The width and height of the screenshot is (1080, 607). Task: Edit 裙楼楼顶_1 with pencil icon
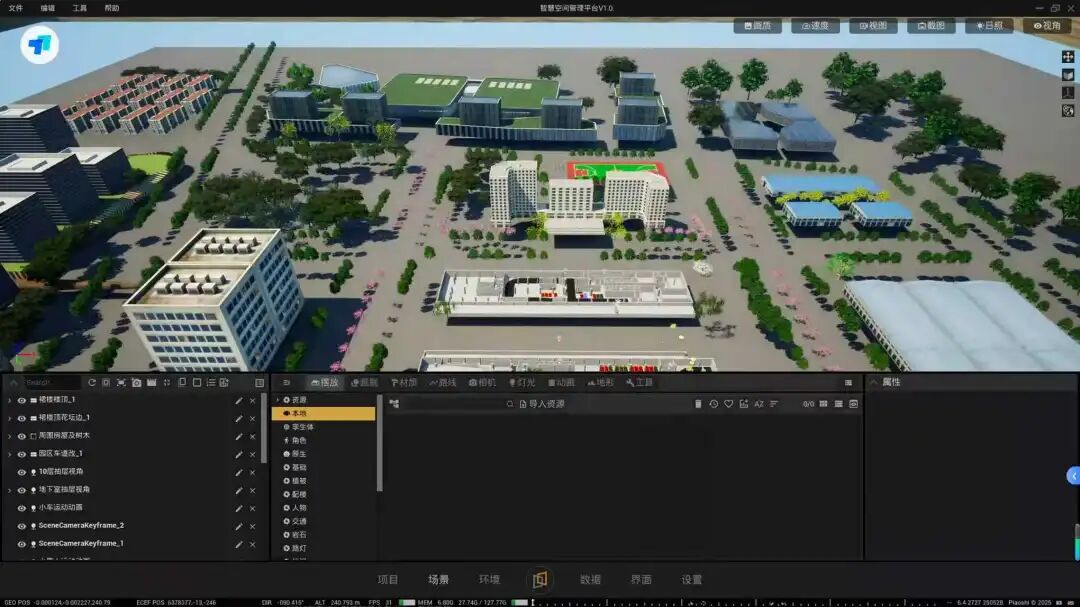[x=239, y=400]
